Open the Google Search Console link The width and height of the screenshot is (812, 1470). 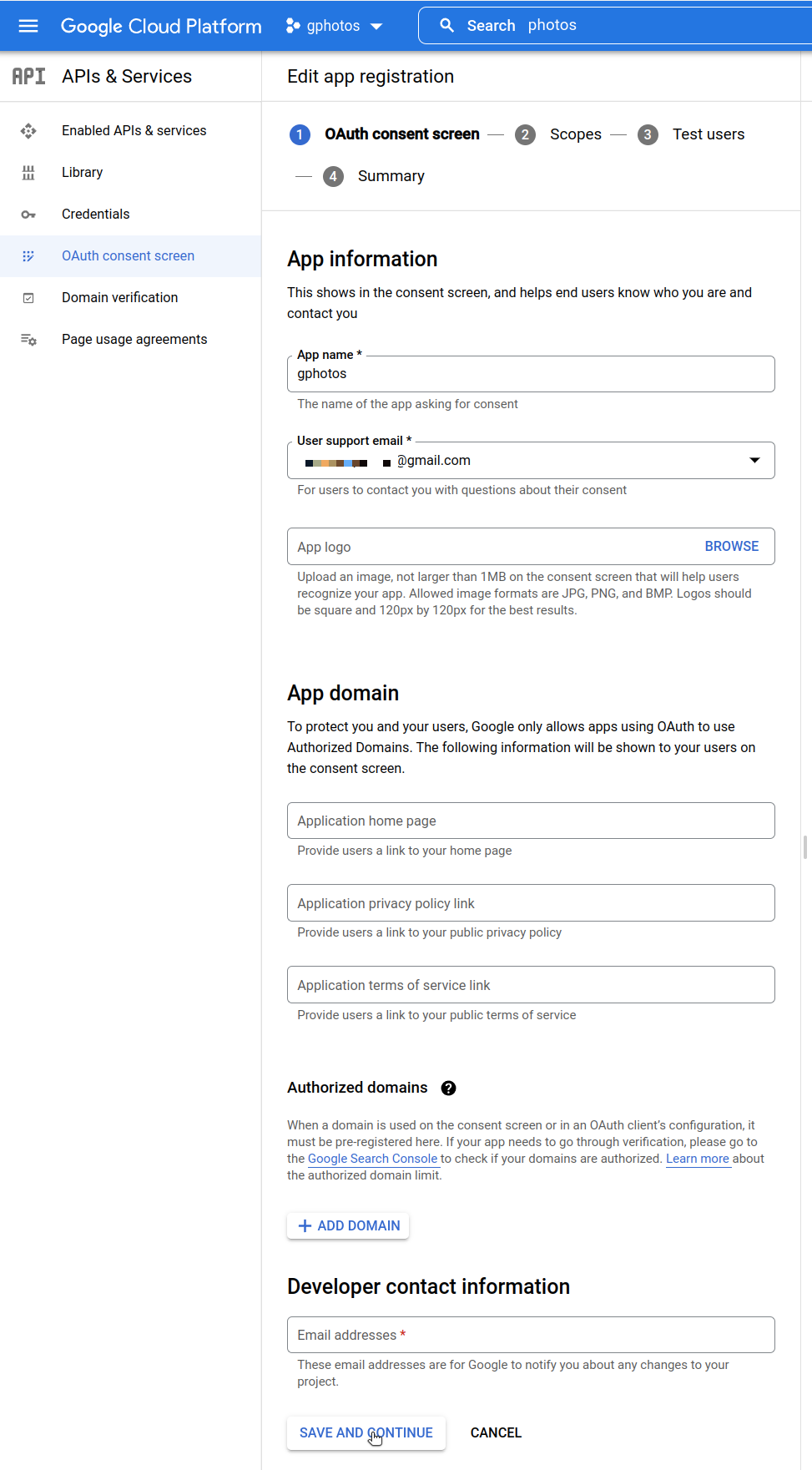point(372,1159)
